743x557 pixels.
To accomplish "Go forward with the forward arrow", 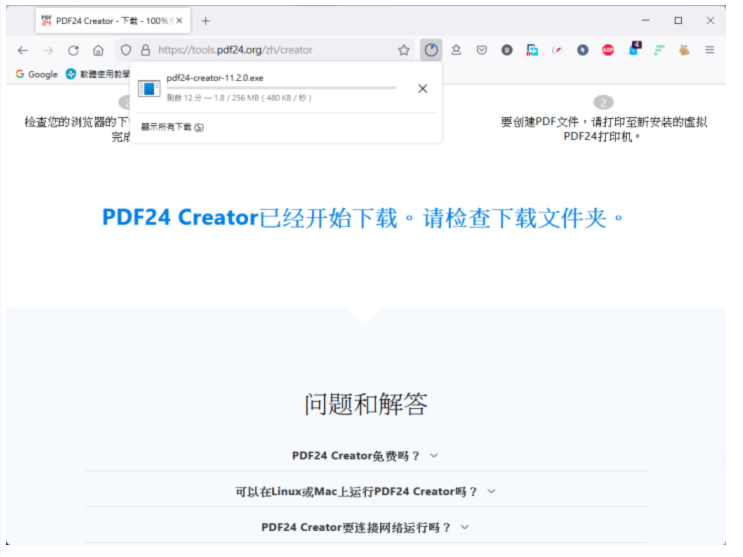I will click(x=48, y=50).
